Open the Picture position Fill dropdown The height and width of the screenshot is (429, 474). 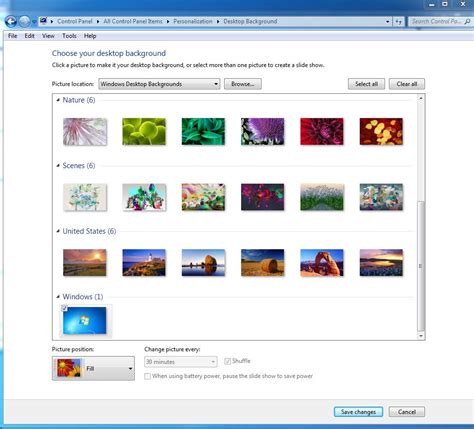pos(93,368)
